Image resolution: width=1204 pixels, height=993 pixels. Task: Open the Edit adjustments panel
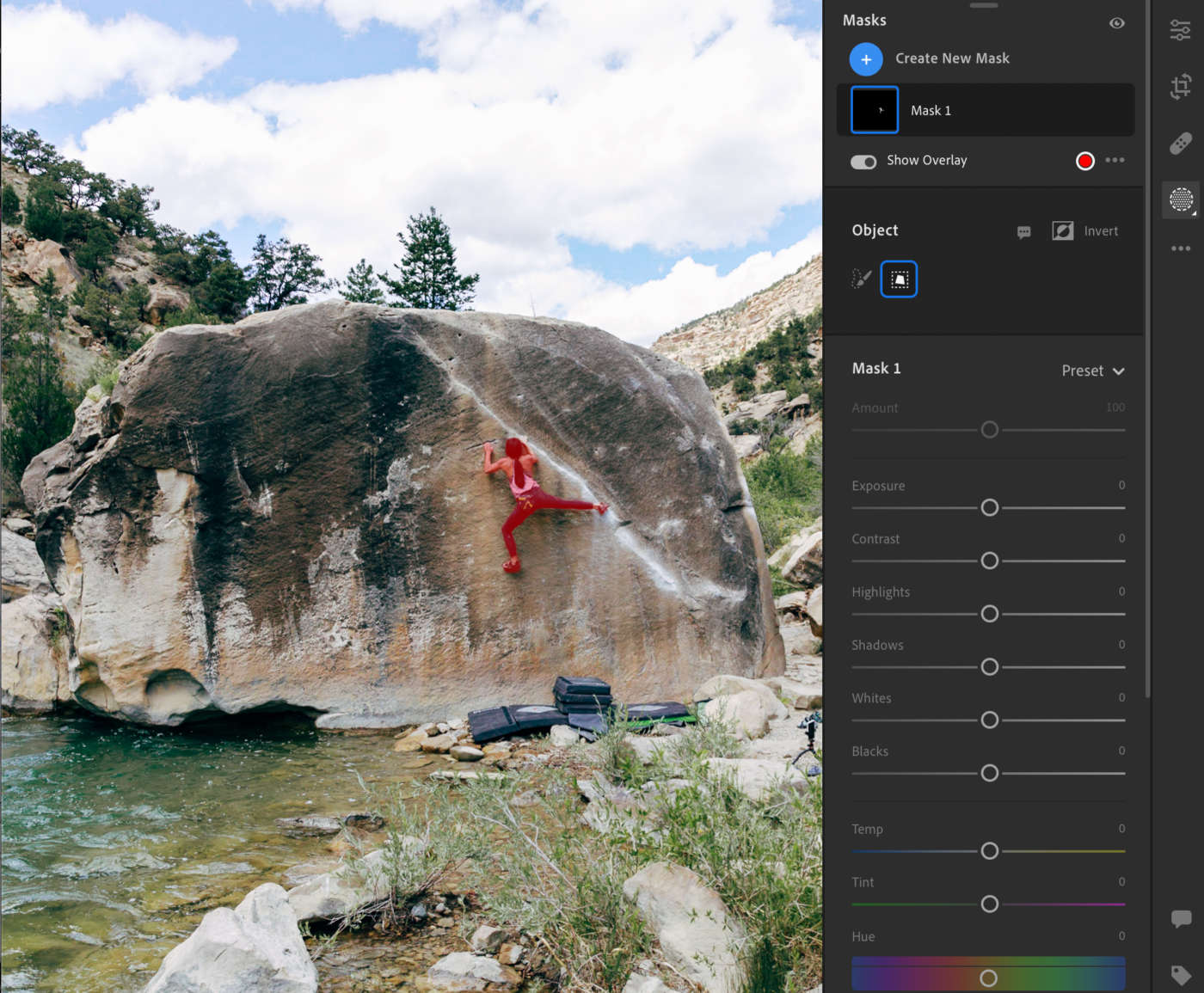click(1180, 28)
